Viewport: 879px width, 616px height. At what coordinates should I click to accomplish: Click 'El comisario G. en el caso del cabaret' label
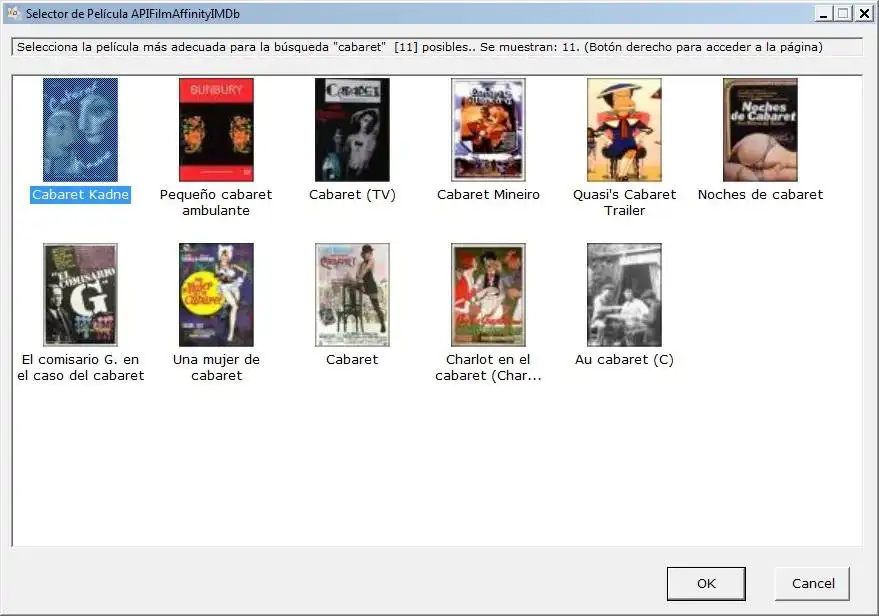tap(80, 367)
